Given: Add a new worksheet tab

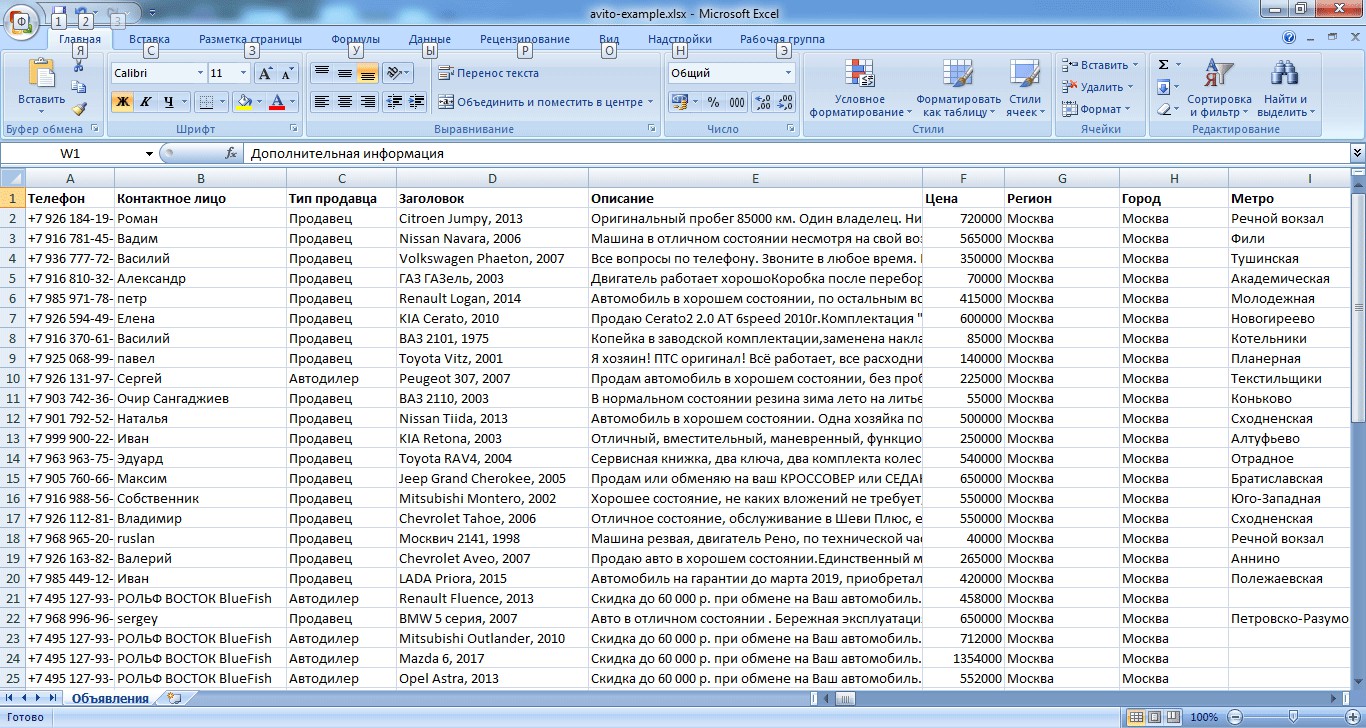Looking at the screenshot, I should 174,698.
